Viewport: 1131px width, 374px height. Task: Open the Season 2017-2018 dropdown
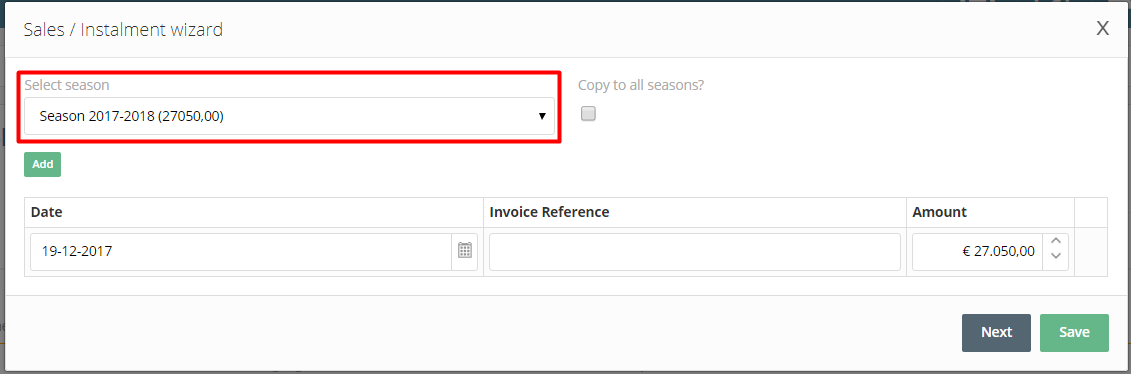coord(289,116)
